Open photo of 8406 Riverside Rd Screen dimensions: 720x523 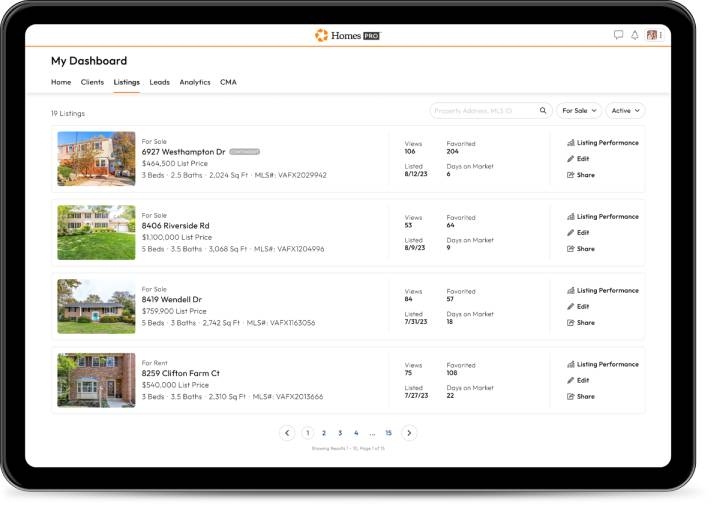[96, 232]
